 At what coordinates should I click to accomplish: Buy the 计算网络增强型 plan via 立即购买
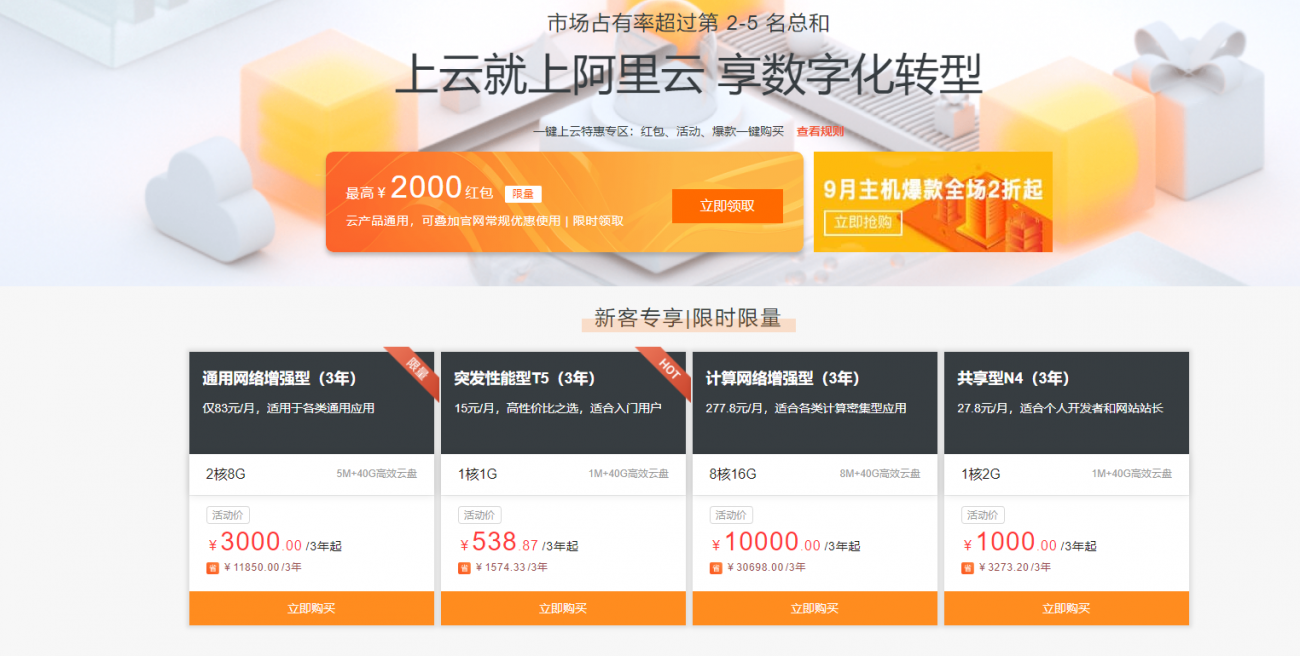click(815, 608)
